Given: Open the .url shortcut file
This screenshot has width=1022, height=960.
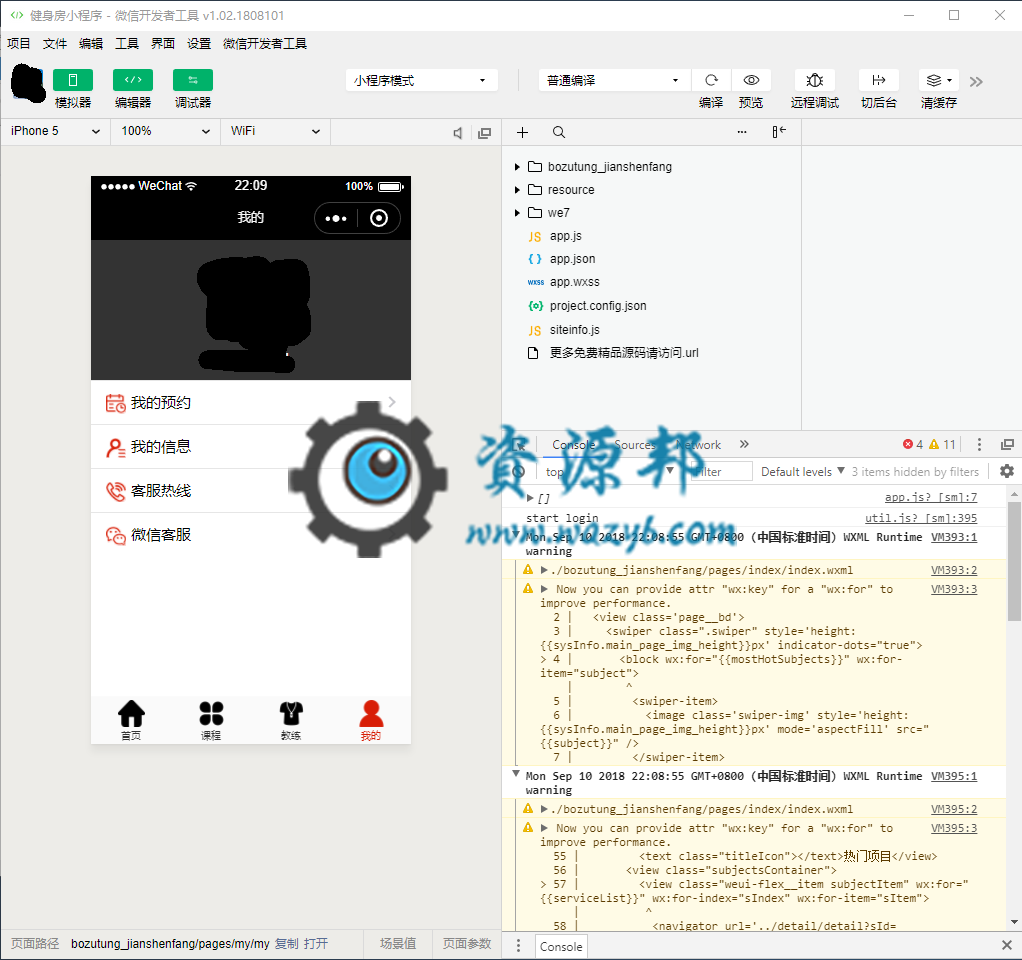Looking at the screenshot, I should tap(624, 353).
